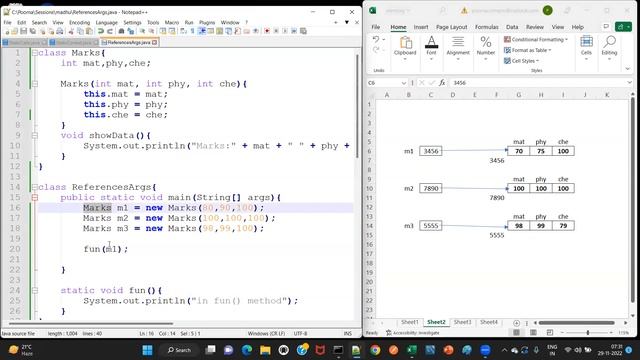Screen dimensions: 640x360
Task: Open the Notepad++ Macro menu
Action: point(172,22)
